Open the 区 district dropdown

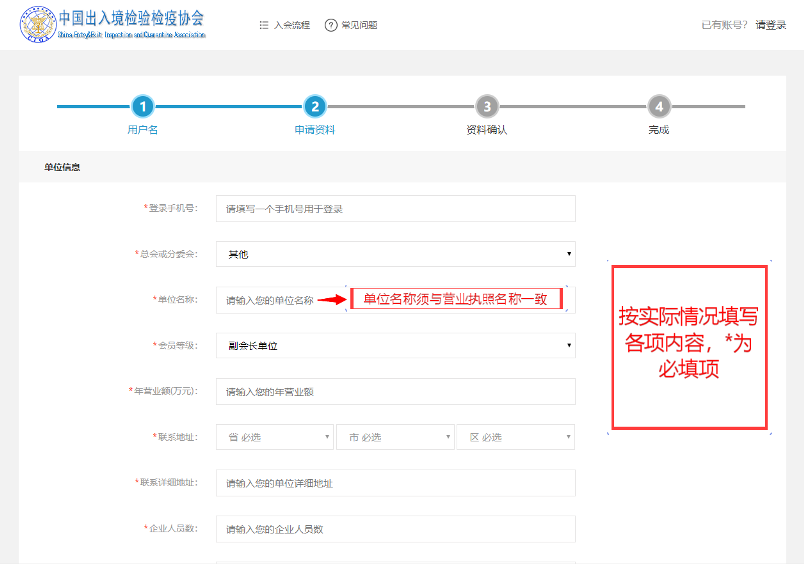coord(515,437)
